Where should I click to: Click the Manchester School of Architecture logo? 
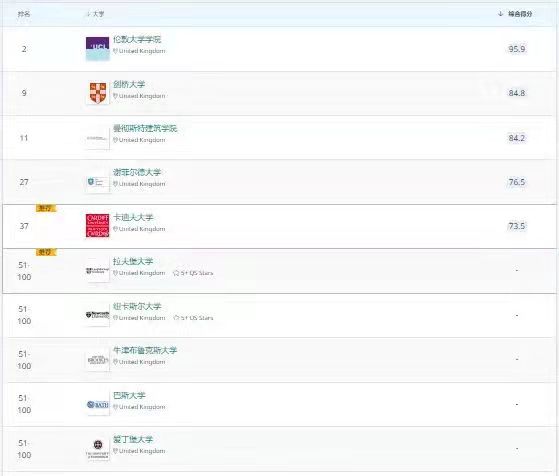tap(97, 138)
